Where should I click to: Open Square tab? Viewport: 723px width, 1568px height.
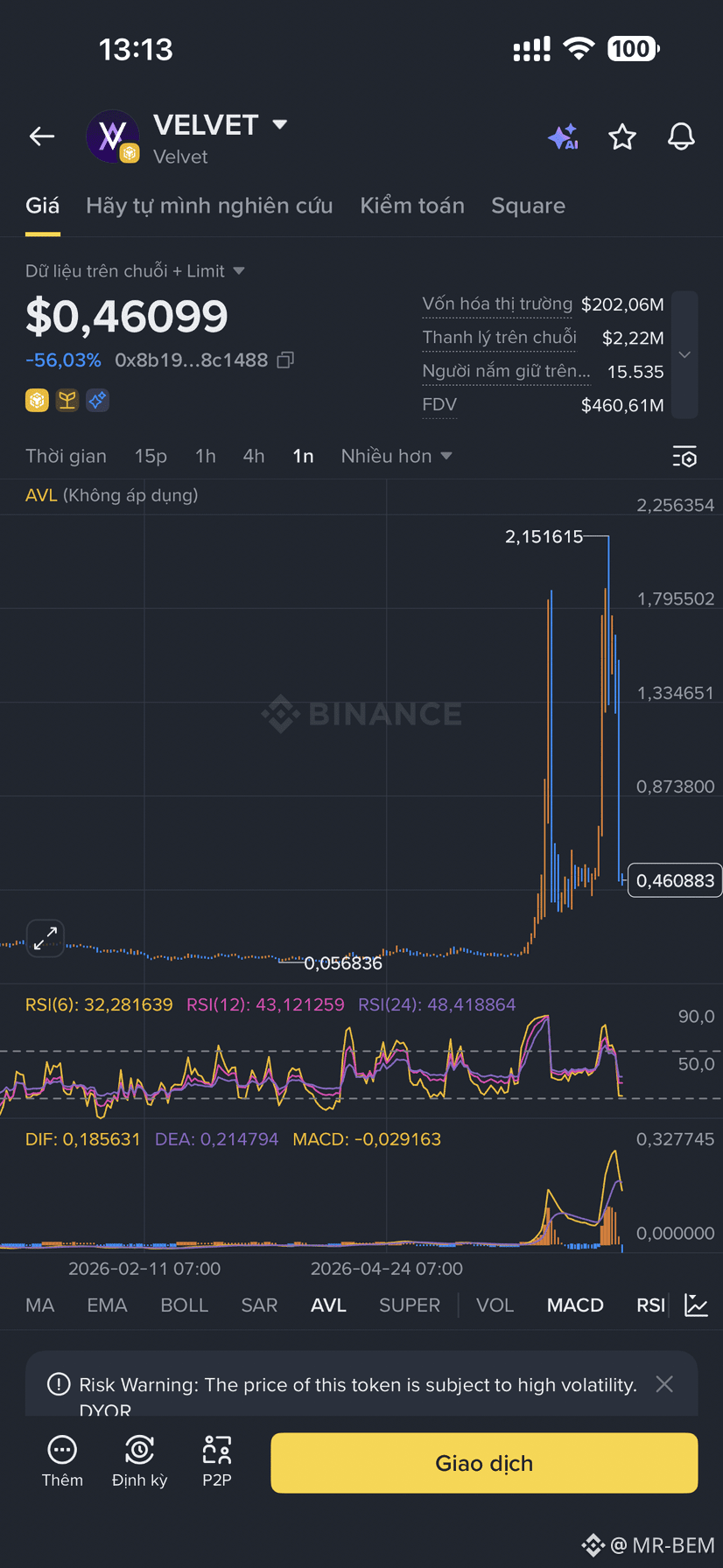528,206
